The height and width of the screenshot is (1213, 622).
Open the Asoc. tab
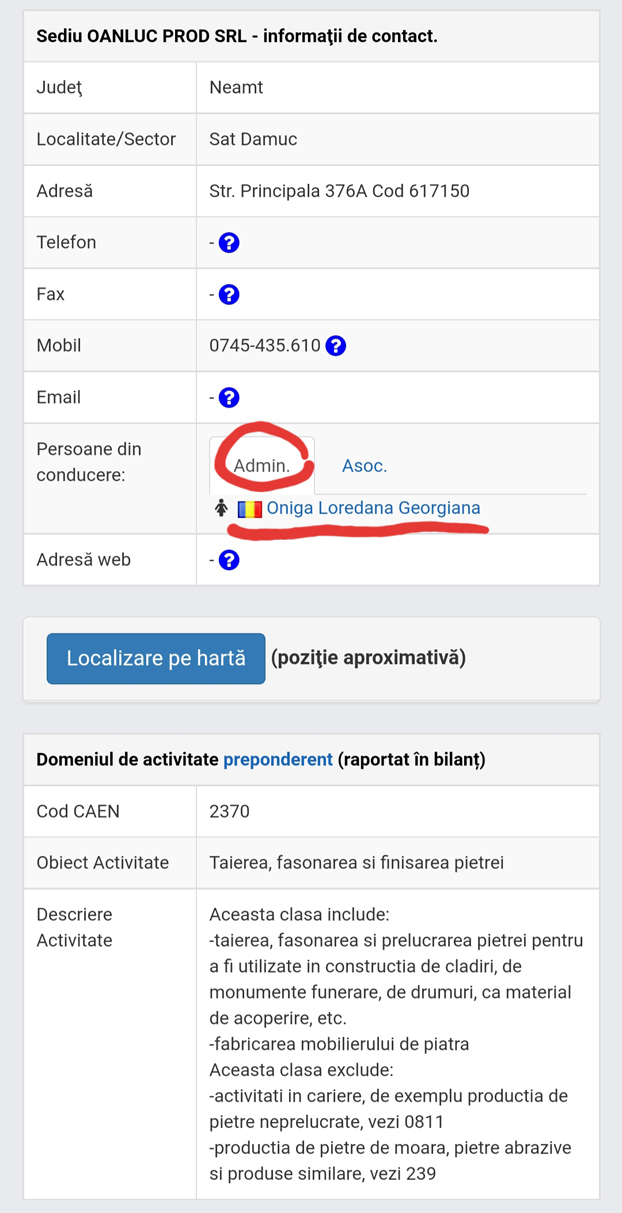363,464
